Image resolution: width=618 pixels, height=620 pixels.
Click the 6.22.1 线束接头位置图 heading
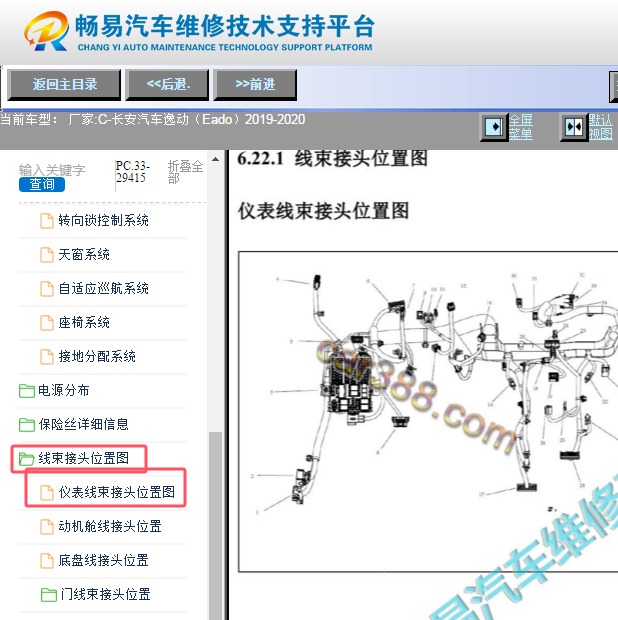332,159
